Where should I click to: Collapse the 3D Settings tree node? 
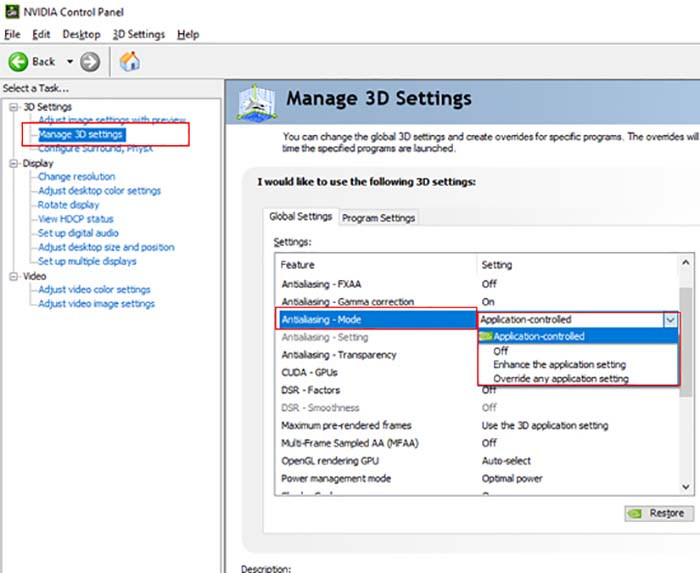pyautogui.click(x=14, y=107)
